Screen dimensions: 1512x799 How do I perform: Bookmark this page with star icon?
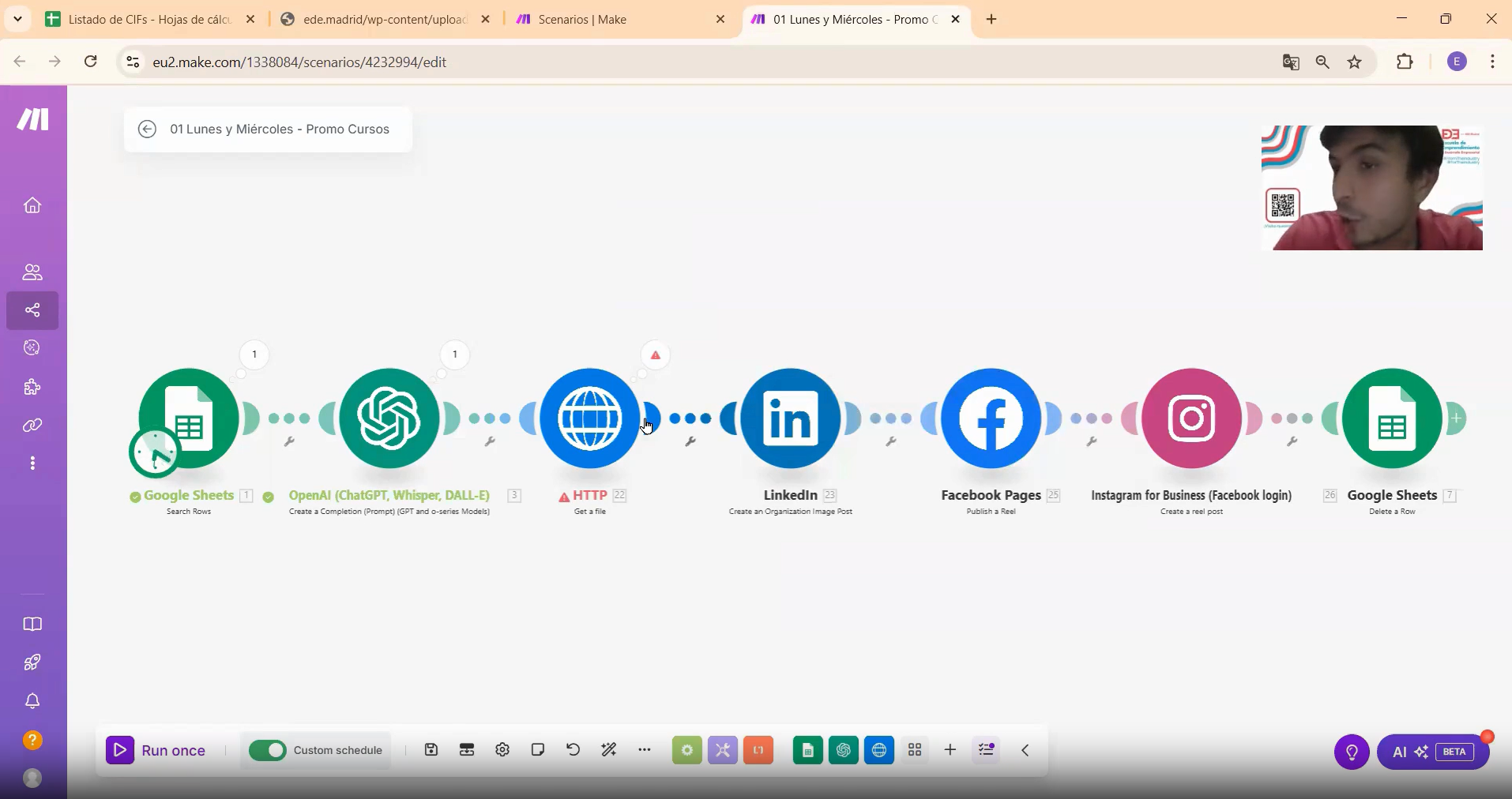coord(1356,62)
